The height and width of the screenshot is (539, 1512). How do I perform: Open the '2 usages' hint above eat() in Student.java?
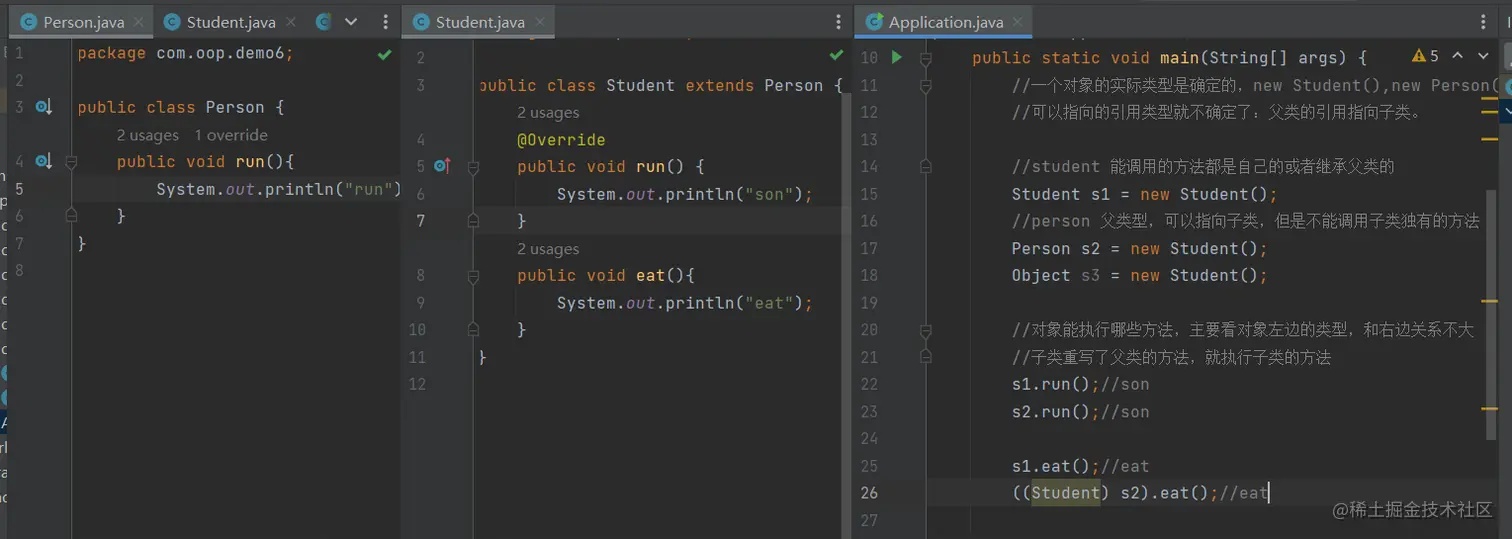548,249
